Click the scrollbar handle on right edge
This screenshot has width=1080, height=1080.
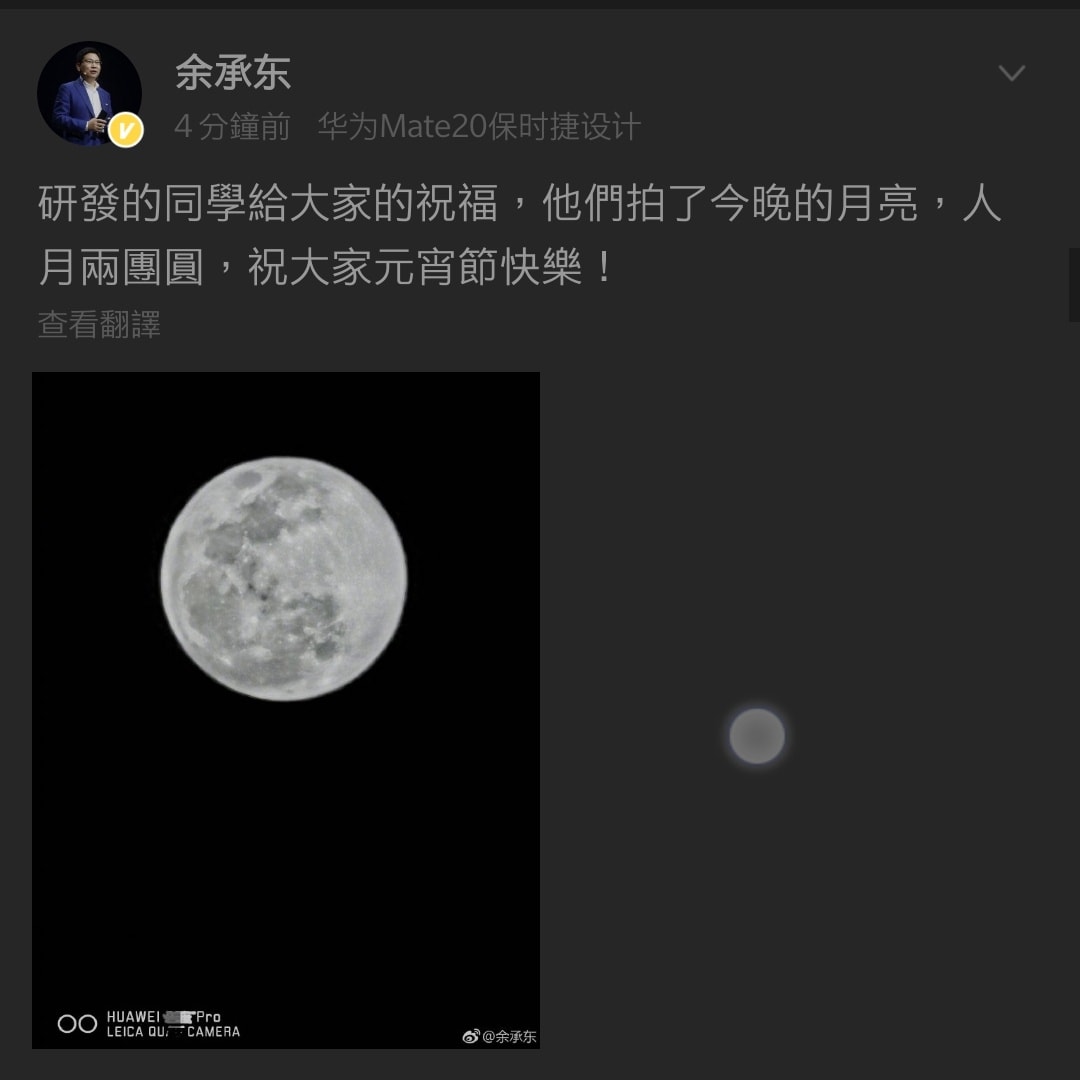click(x=1074, y=284)
